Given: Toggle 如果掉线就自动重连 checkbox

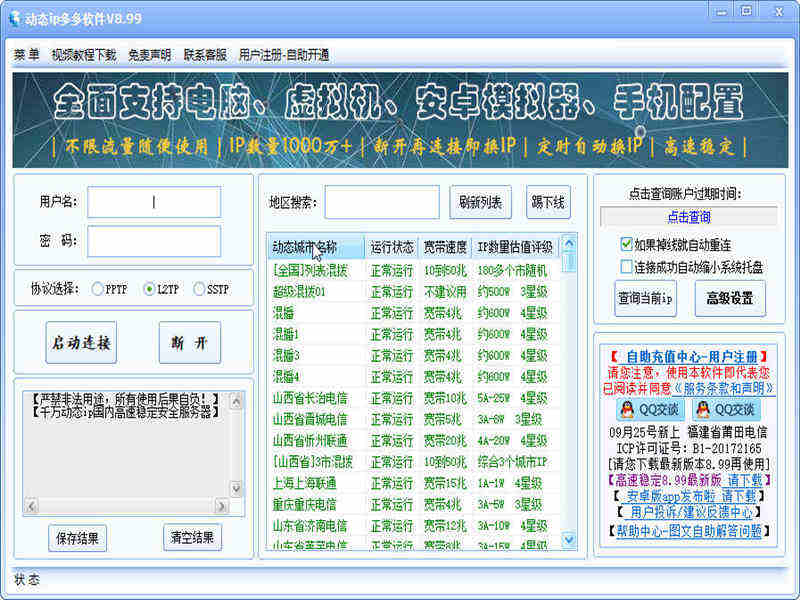Looking at the screenshot, I should tap(627, 244).
